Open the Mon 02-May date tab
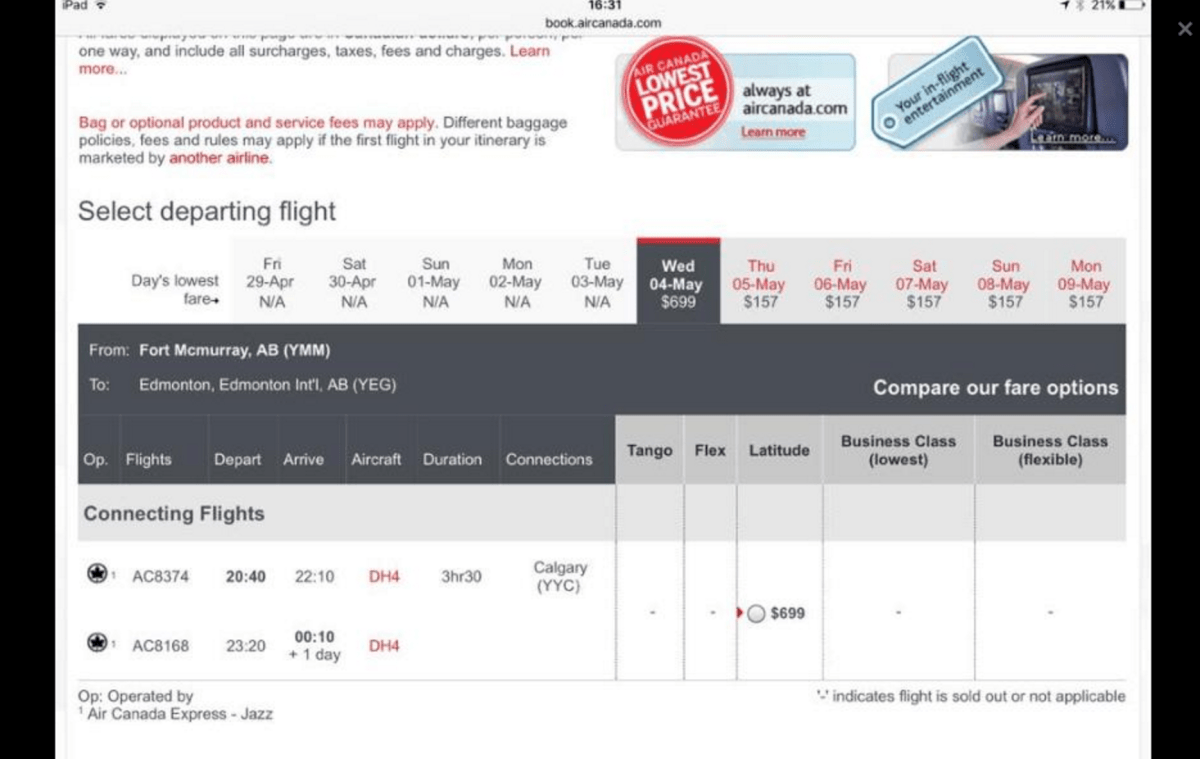The height and width of the screenshot is (759, 1200). [x=517, y=283]
